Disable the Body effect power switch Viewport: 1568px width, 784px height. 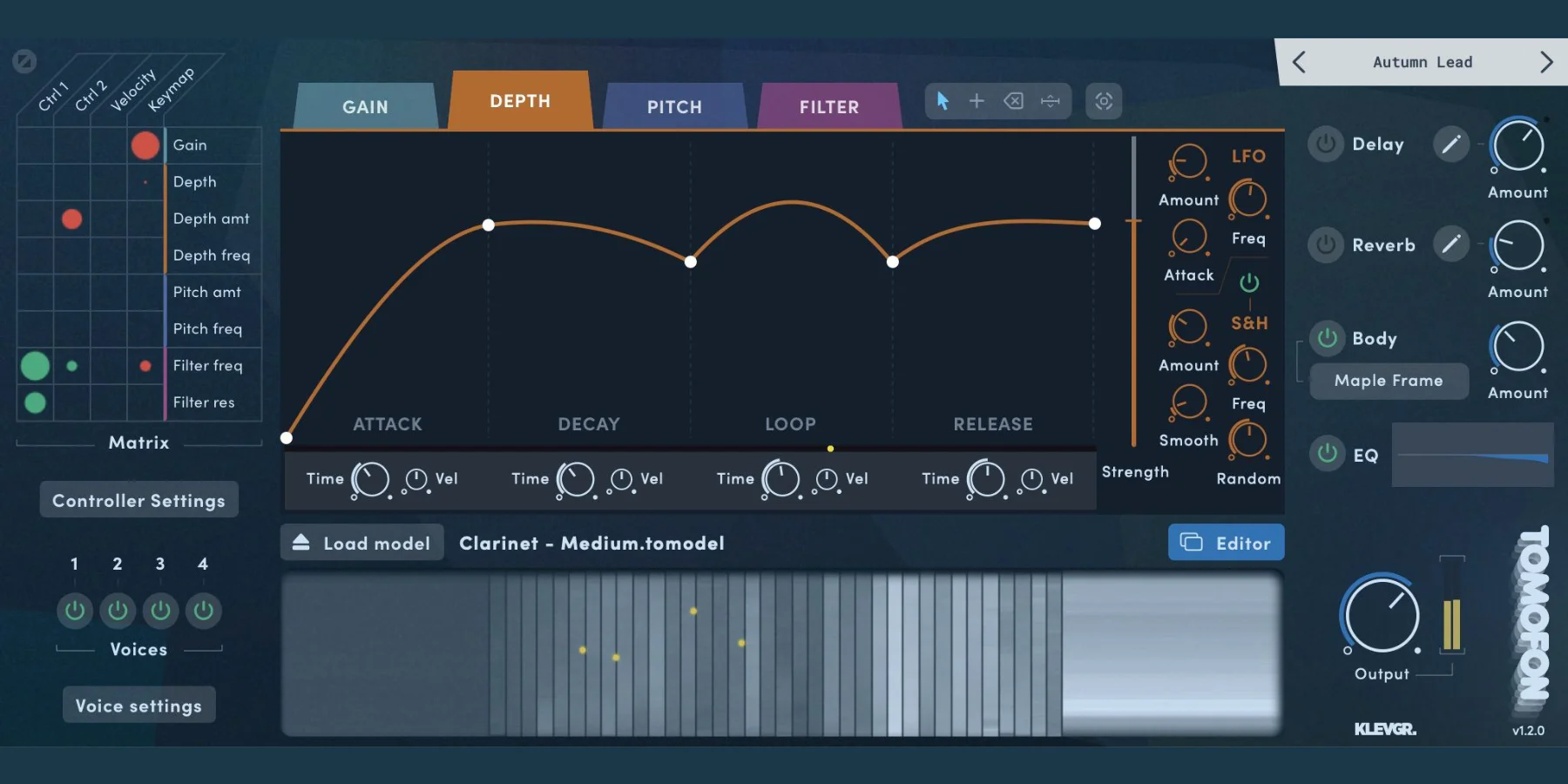click(x=1328, y=338)
